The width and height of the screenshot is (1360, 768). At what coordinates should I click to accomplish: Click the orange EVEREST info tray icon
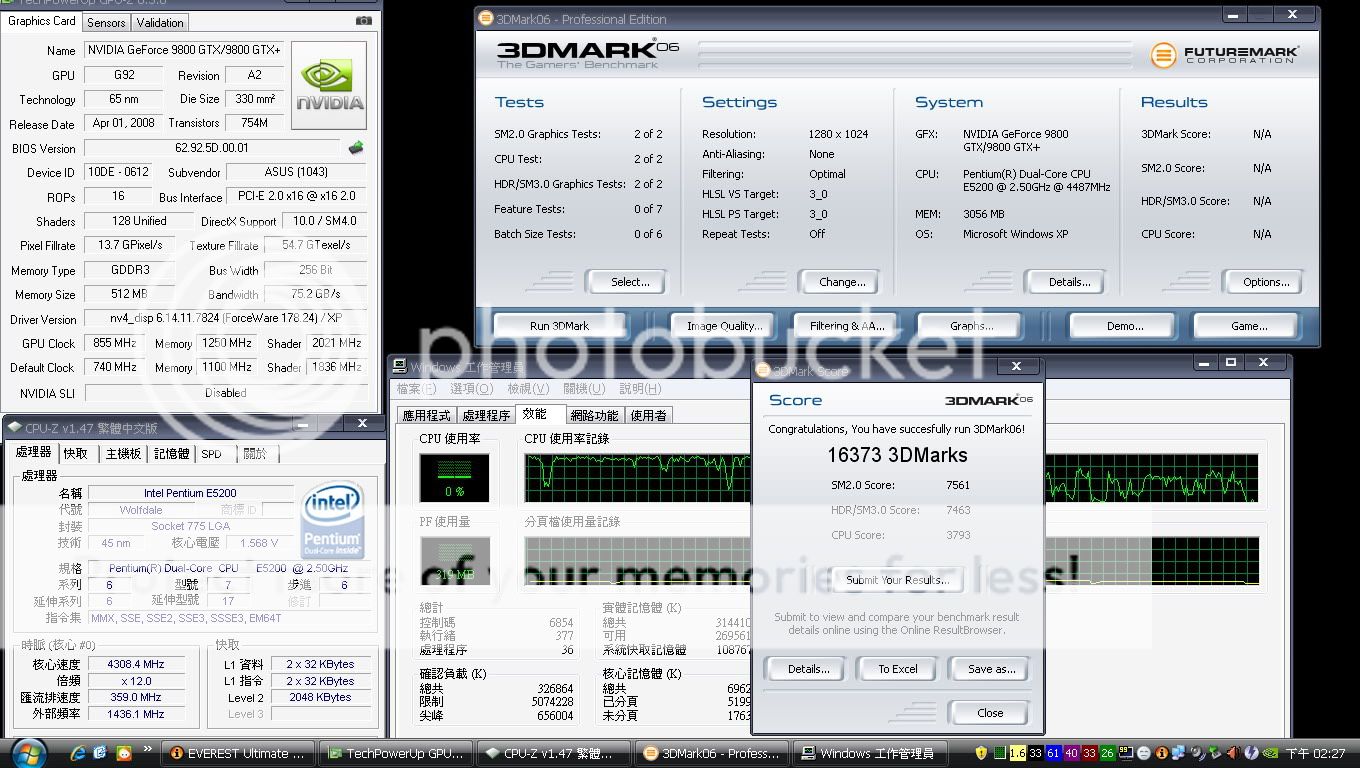1162,752
